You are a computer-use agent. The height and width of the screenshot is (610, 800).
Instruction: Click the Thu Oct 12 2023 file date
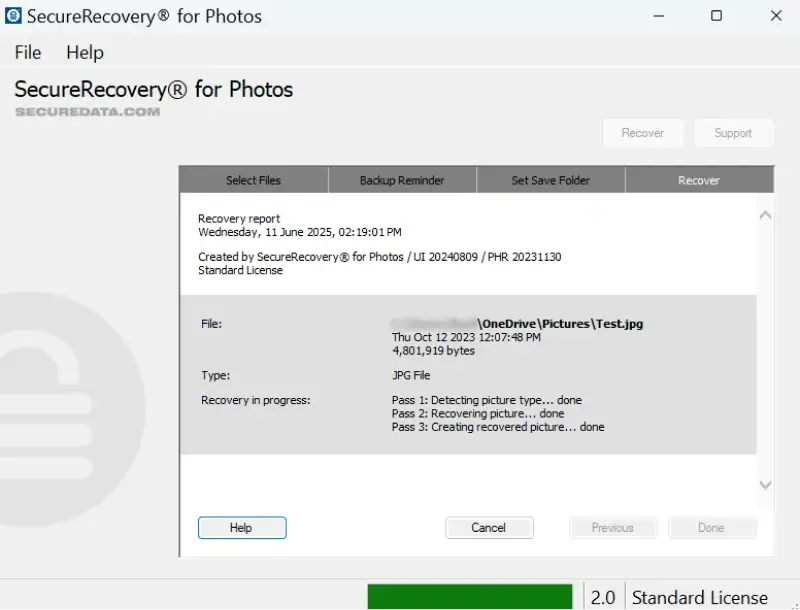[x=466, y=337]
